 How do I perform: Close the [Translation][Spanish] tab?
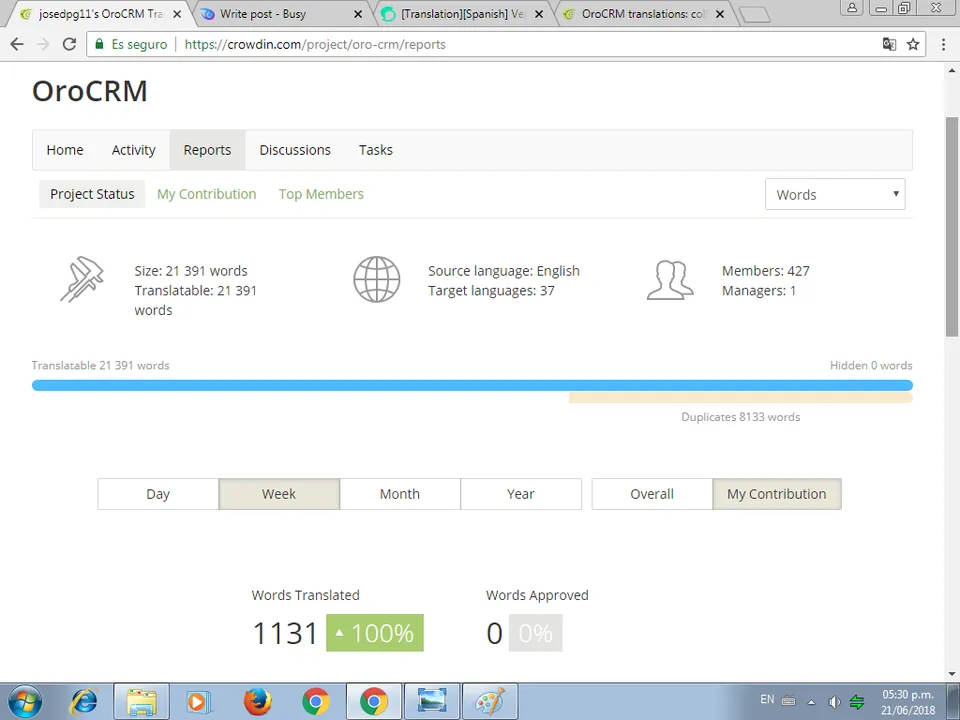[x=539, y=14]
